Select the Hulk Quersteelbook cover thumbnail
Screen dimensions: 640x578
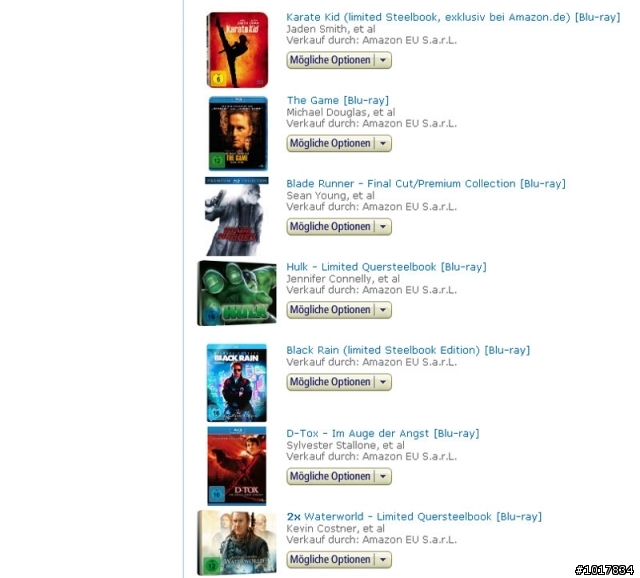click(237, 293)
